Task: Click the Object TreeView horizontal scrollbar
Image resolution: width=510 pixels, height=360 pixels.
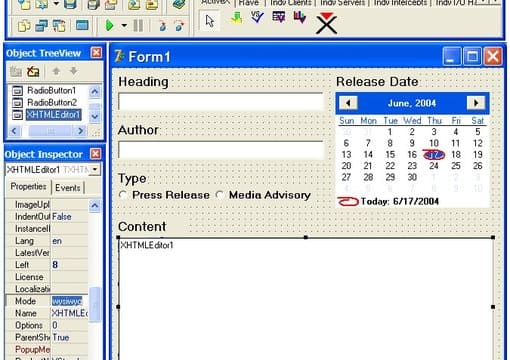Action: tap(47, 131)
